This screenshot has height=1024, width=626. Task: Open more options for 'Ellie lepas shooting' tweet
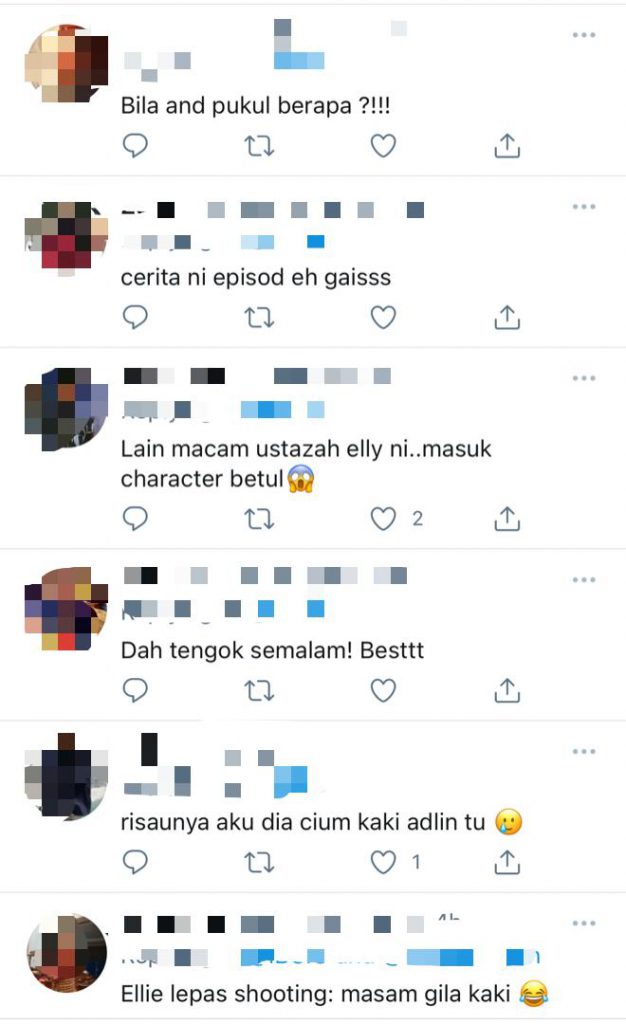click(x=584, y=923)
